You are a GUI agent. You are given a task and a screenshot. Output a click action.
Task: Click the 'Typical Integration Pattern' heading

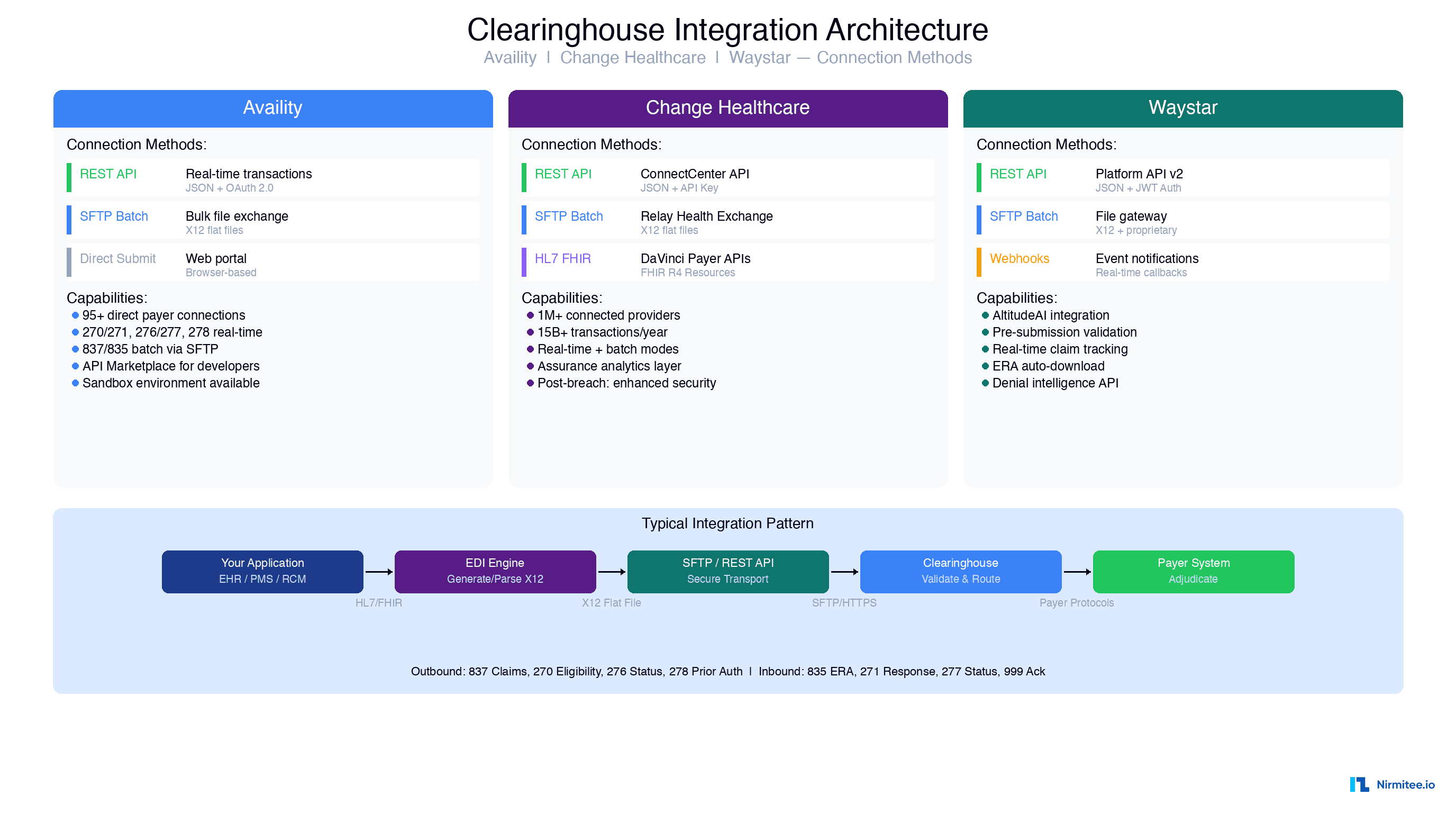point(727,523)
